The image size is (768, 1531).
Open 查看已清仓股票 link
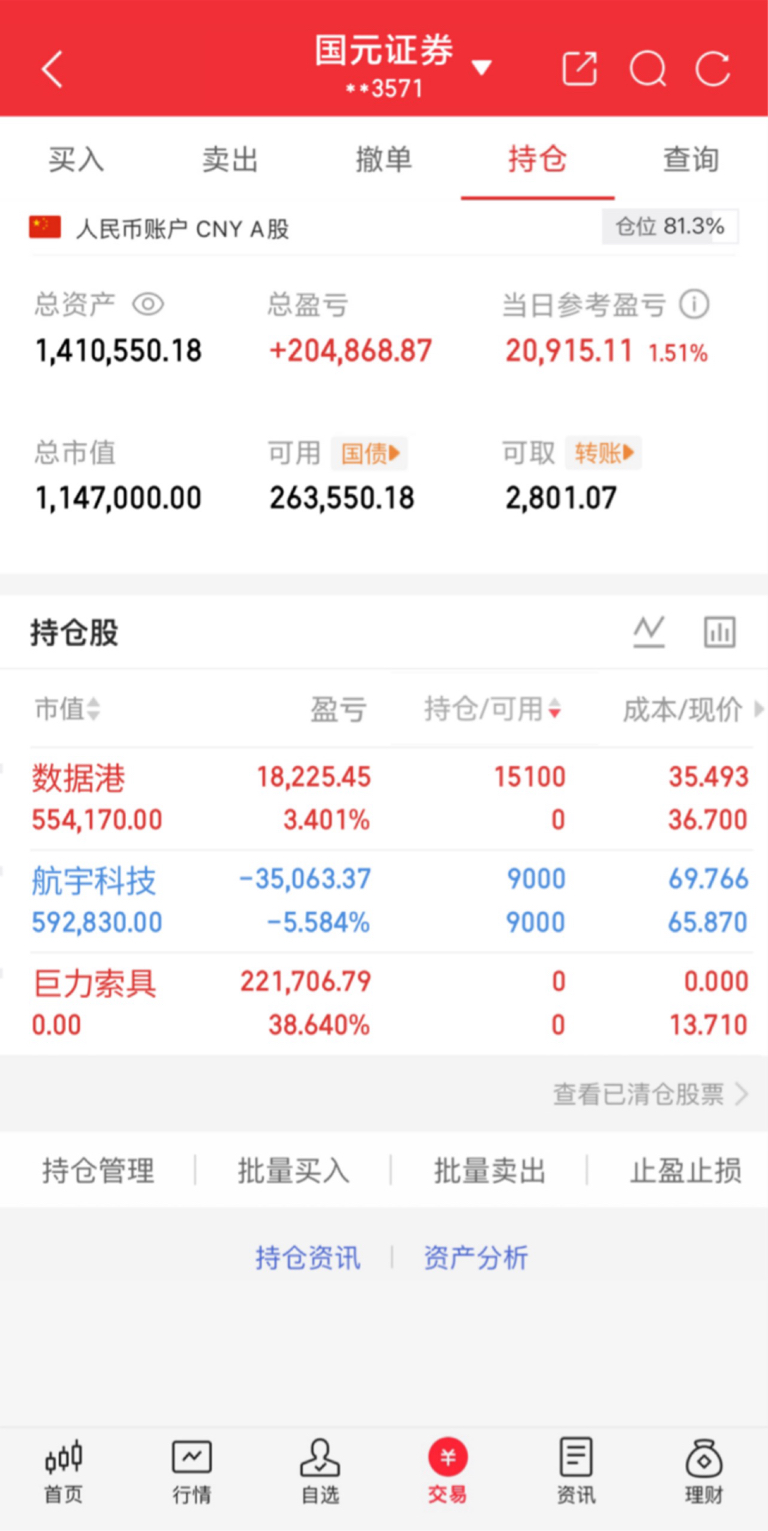coord(650,1094)
